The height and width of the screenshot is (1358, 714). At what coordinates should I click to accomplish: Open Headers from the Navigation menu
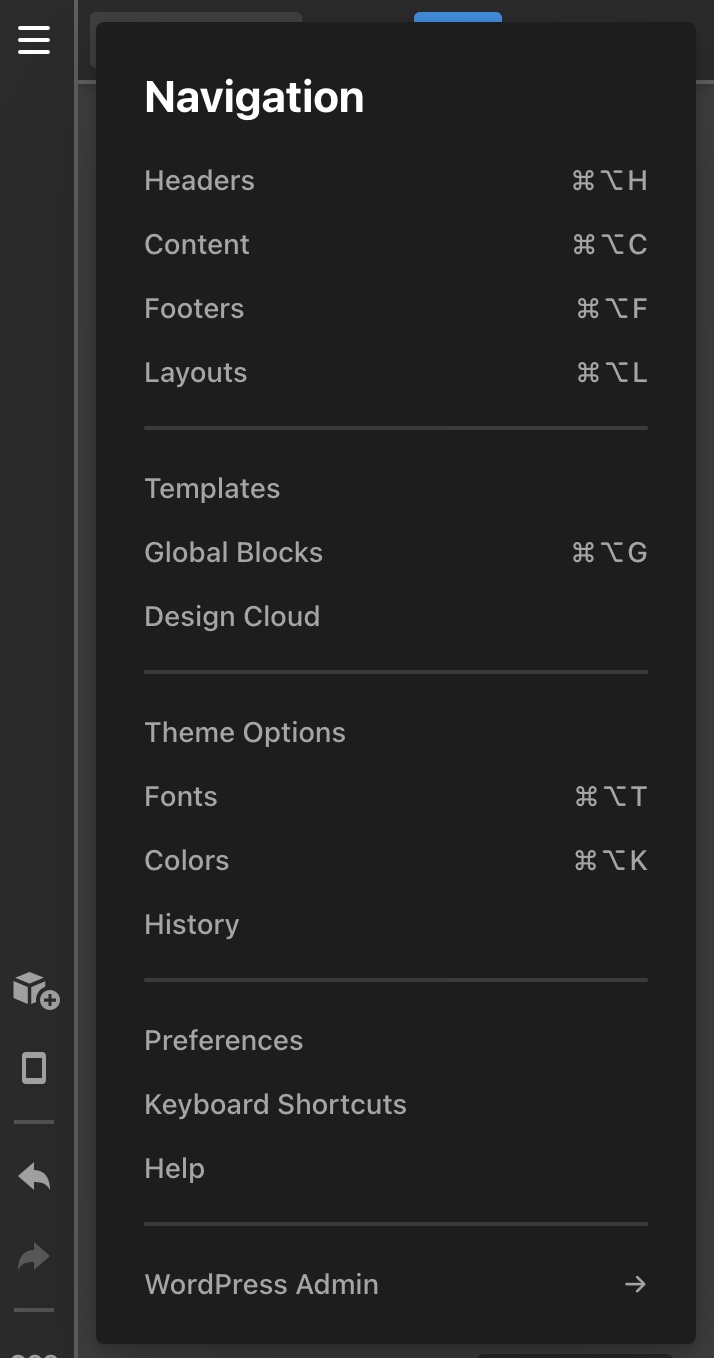396,181
